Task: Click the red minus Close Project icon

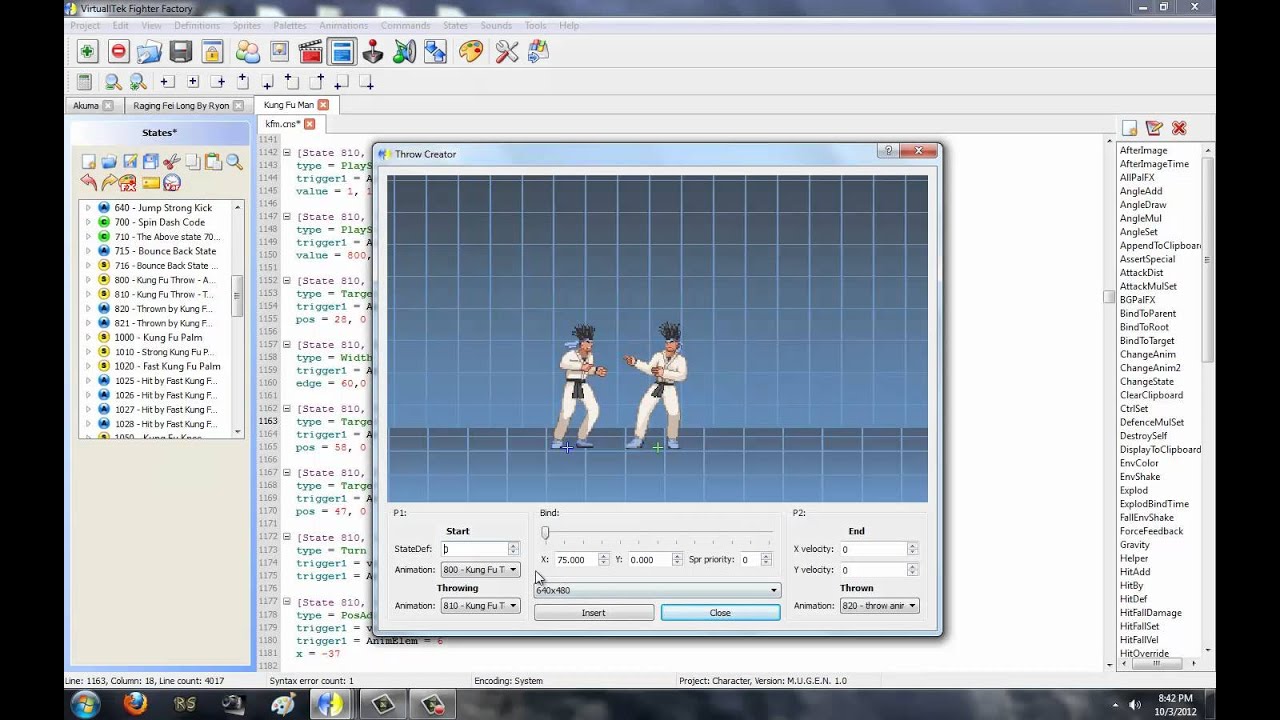Action: (118, 52)
